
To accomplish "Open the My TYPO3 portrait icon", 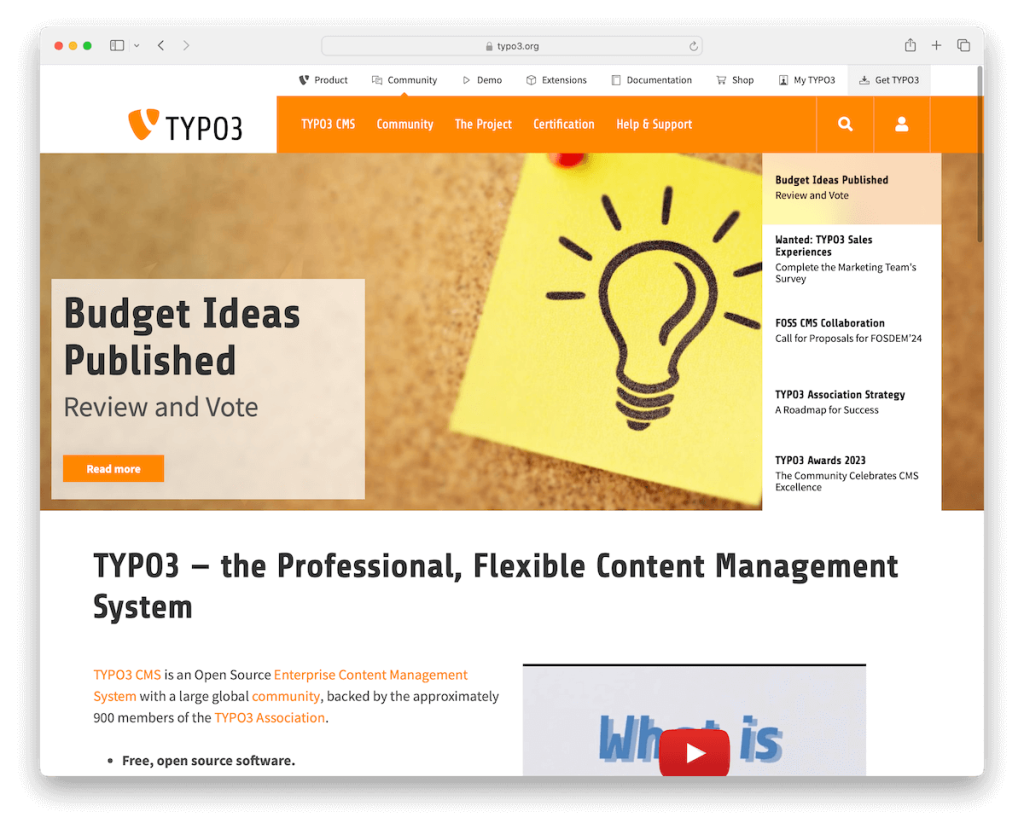I will [783, 80].
